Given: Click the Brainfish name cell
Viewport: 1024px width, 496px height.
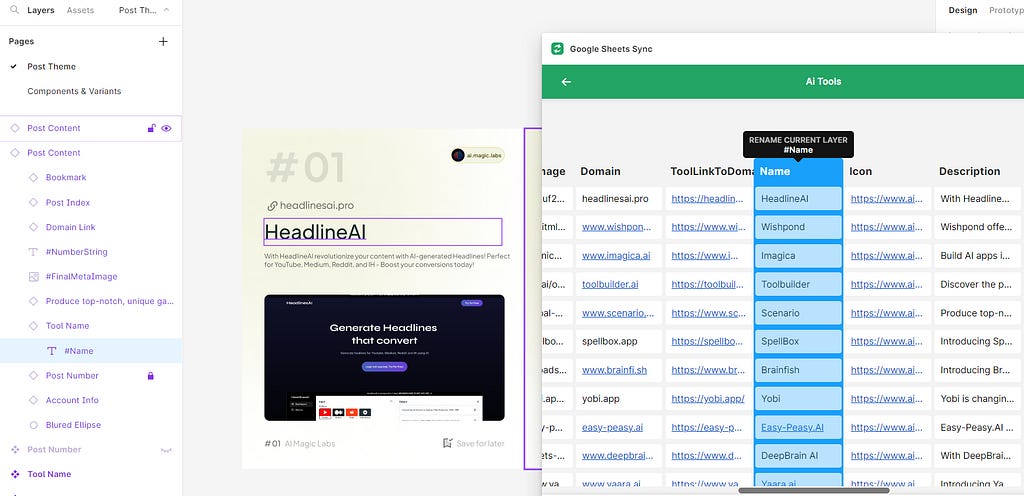Looking at the screenshot, I should pyautogui.click(x=798, y=370).
